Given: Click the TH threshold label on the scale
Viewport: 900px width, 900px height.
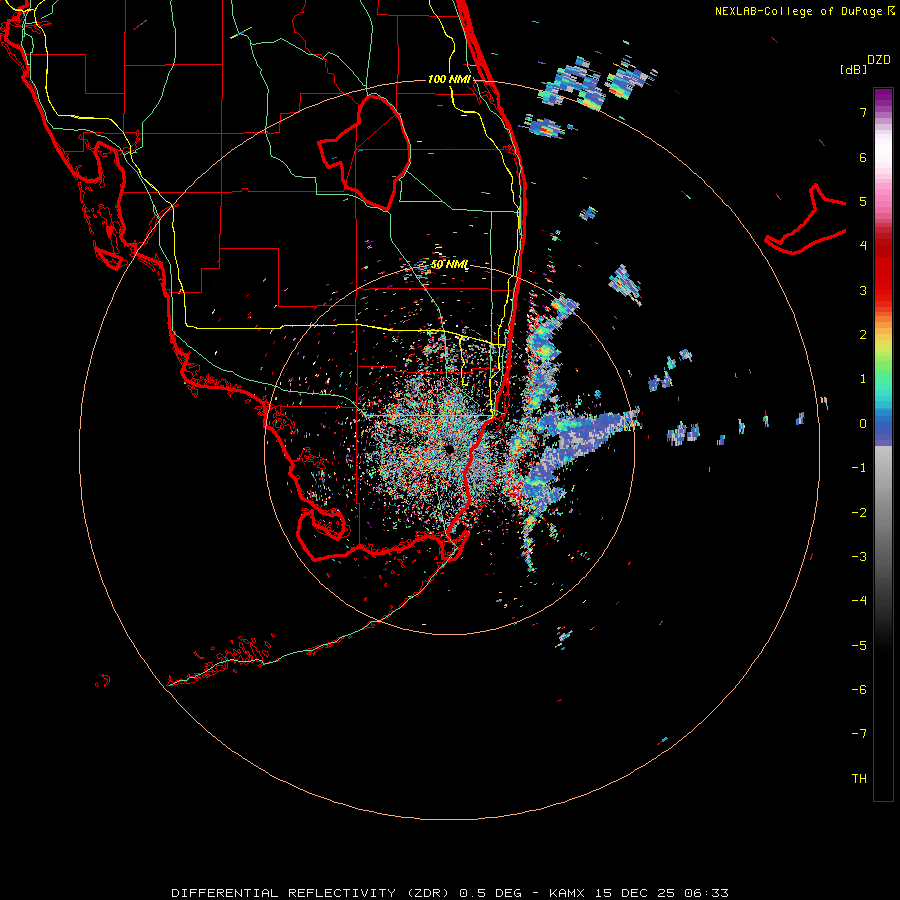Looking at the screenshot, I should (859, 778).
